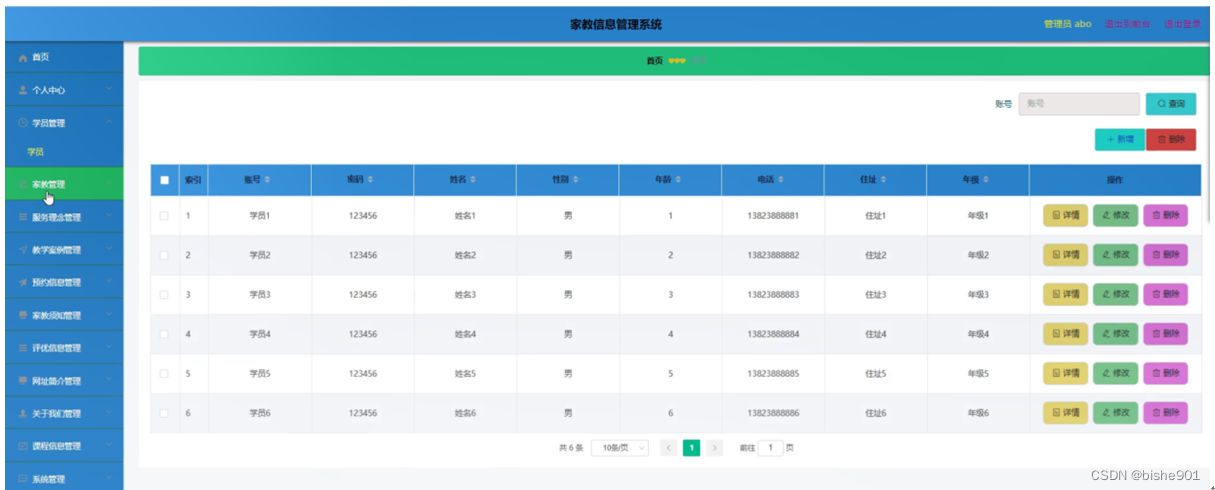Expand the 个人中心 menu chevron
This screenshot has height=490, width=1215.
tap(108, 90)
